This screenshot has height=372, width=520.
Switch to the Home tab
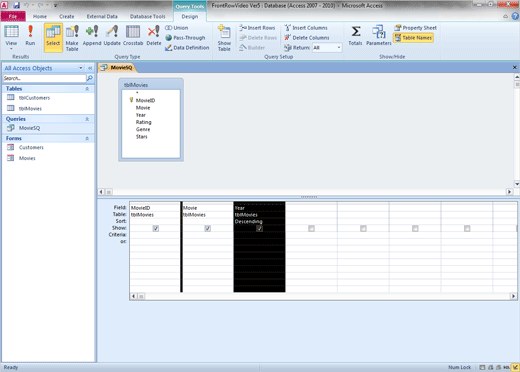40,16
